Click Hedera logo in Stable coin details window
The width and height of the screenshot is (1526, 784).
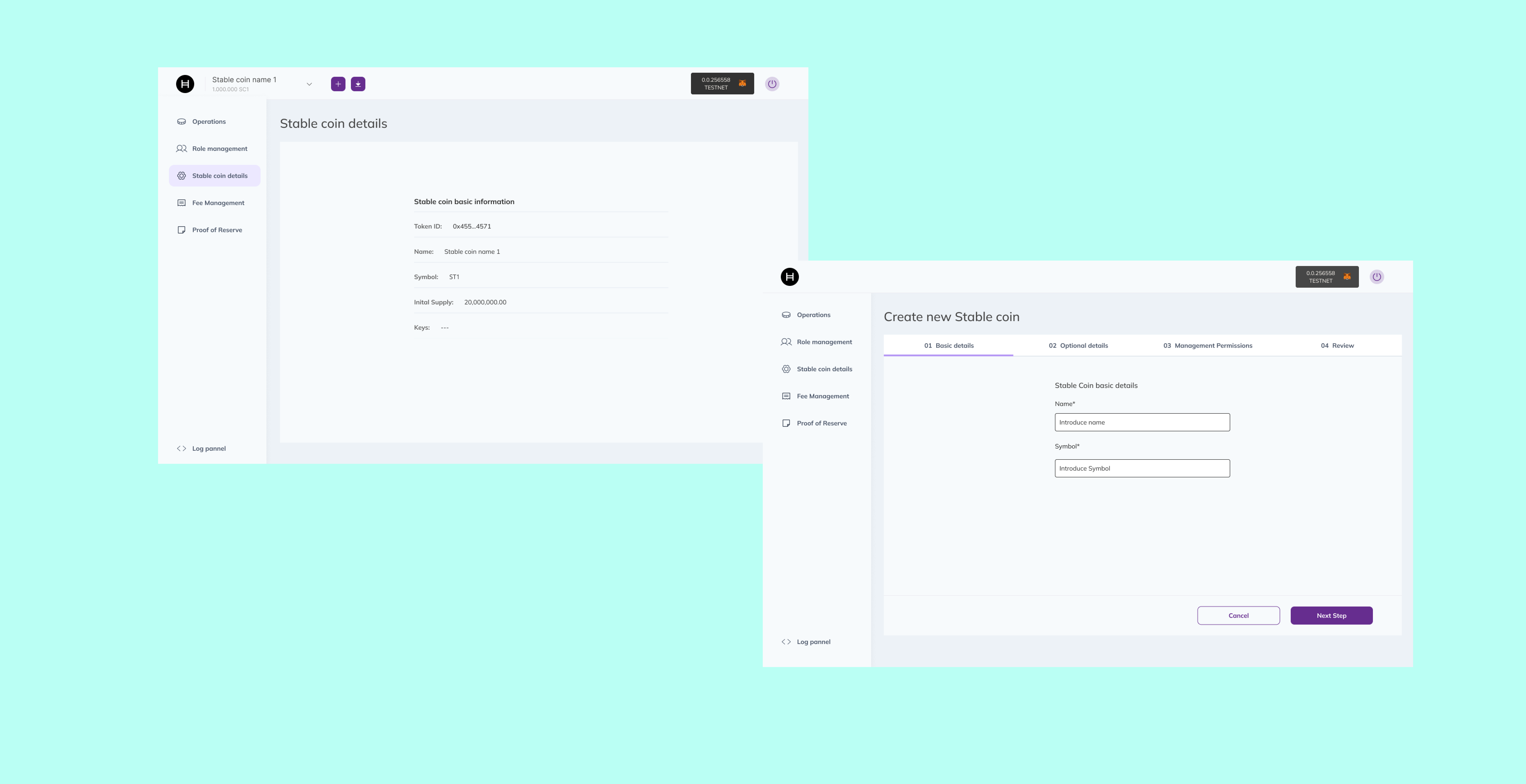(x=185, y=84)
